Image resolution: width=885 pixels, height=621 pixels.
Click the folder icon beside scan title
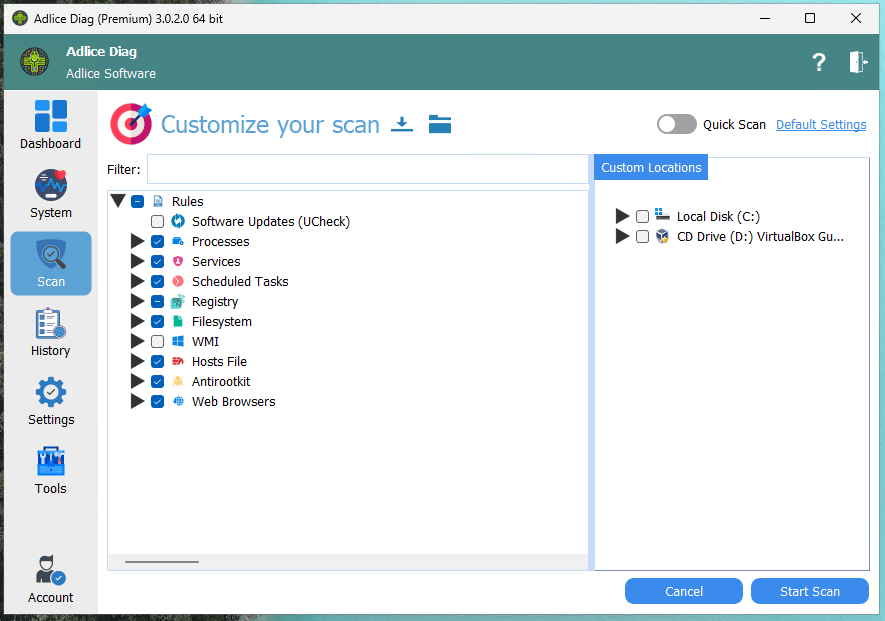(440, 124)
